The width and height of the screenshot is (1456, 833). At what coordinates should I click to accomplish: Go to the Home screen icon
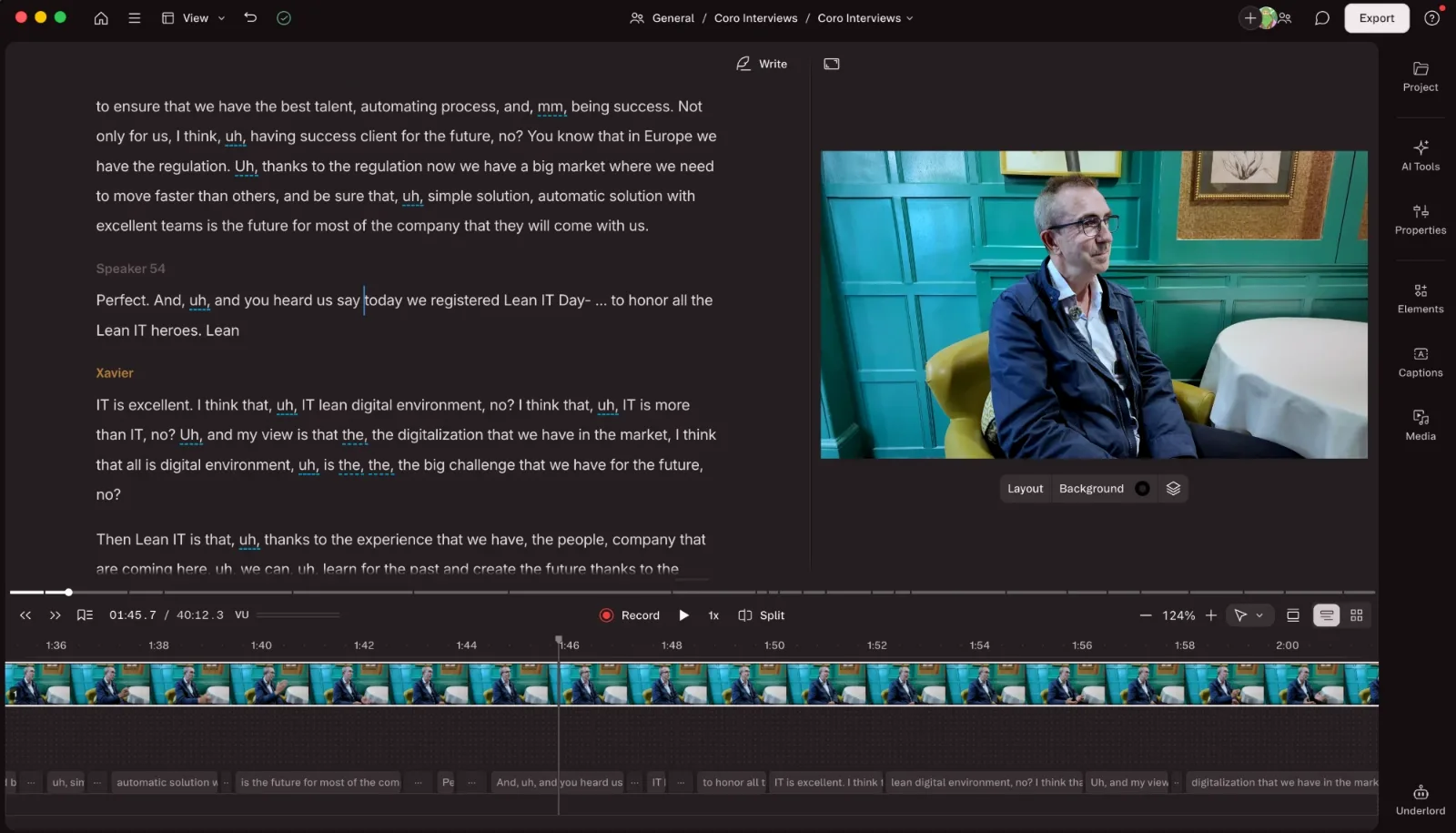101,18
